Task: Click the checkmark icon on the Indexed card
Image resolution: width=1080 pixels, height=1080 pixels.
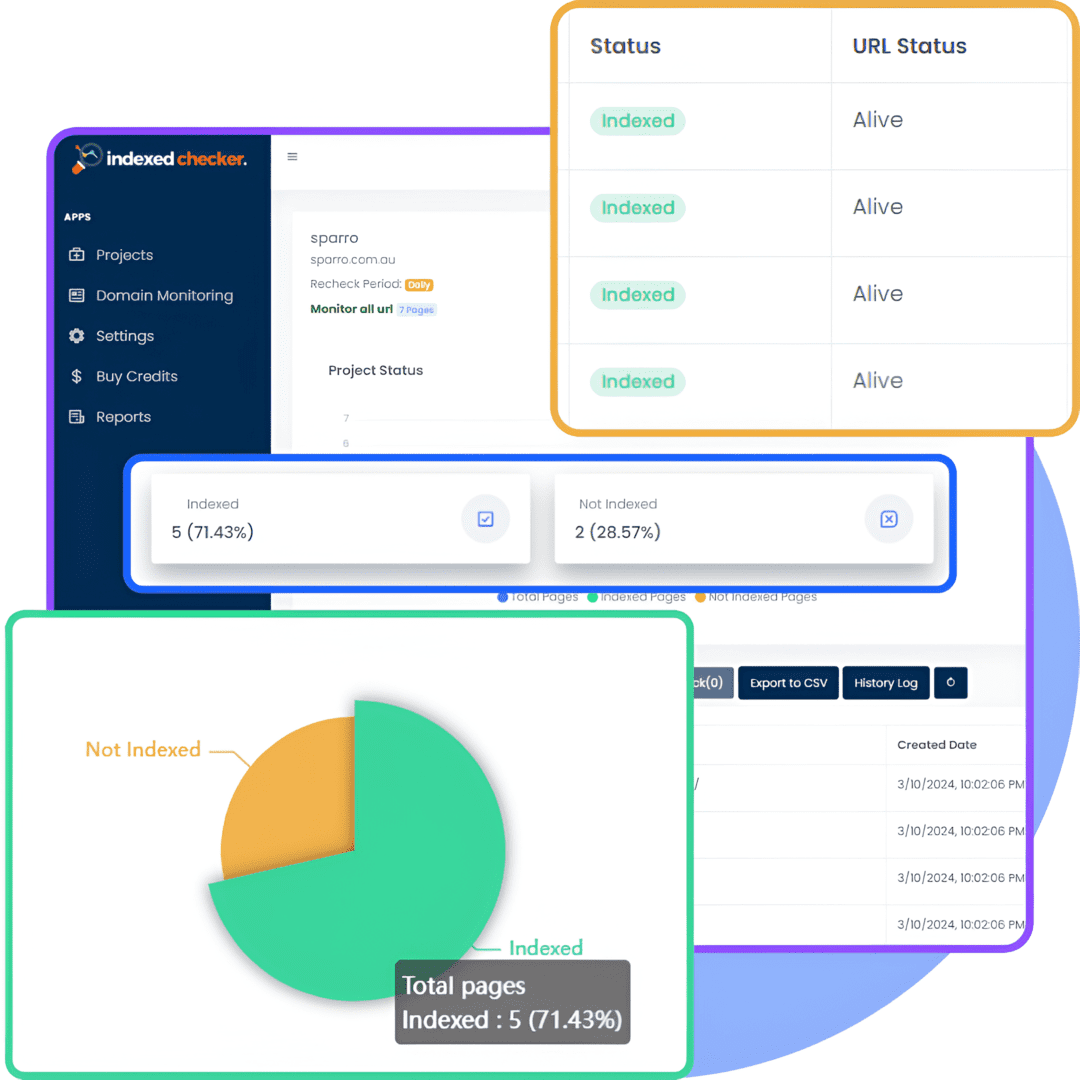Action: (x=486, y=518)
